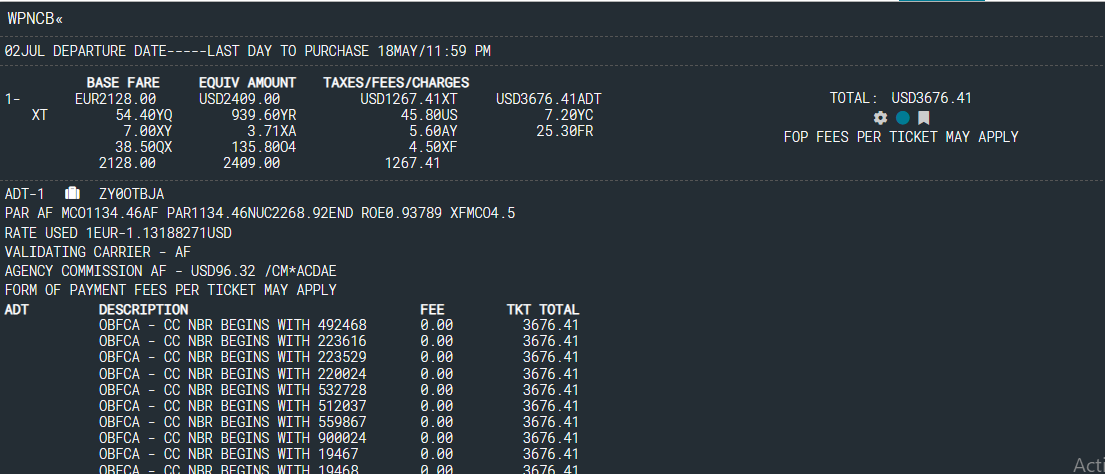Click the gear settings icon below total
The height and width of the screenshot is (474, 1105).
click(x=880, y=118)
